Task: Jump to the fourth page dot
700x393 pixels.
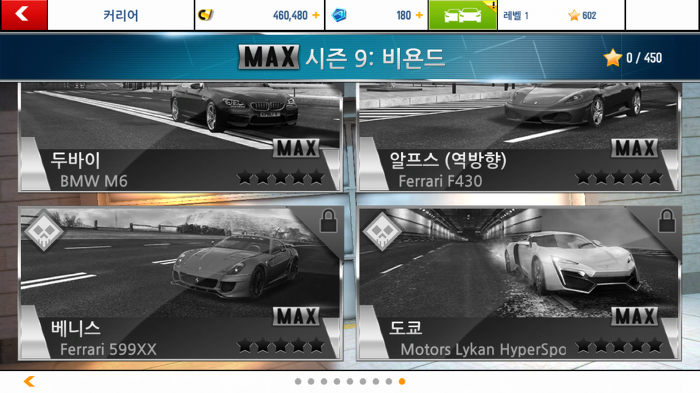Action: point(337,381)
